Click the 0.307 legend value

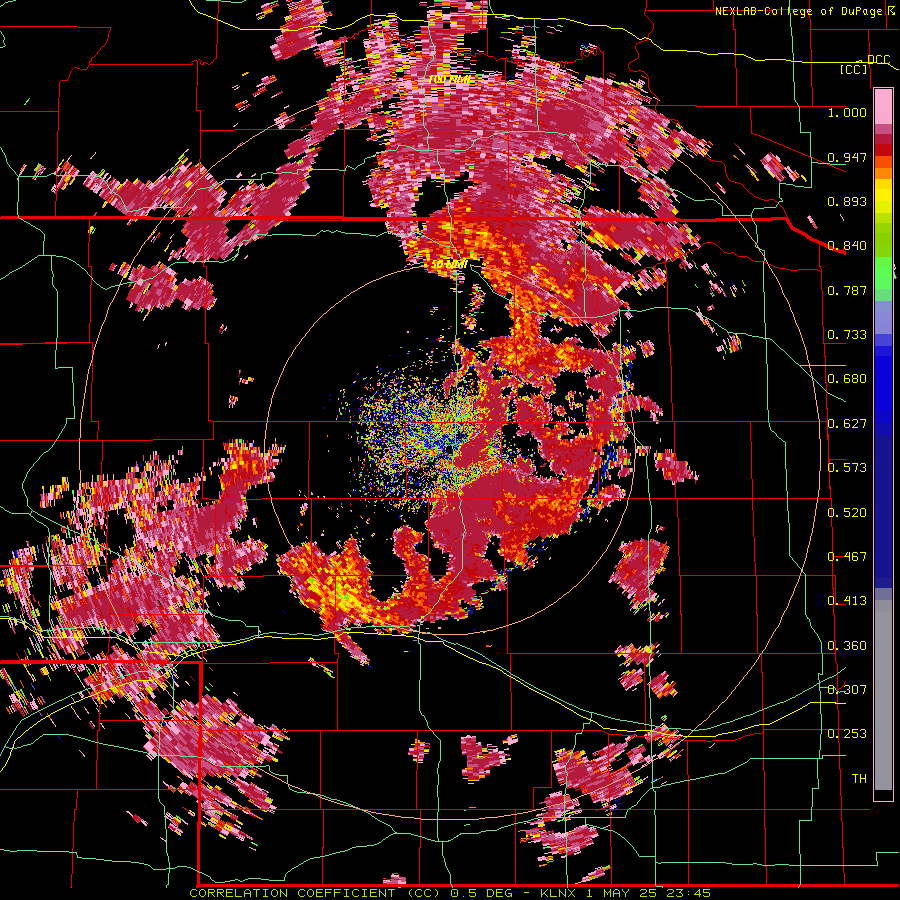pyautogui.click(x=847, y=689)
